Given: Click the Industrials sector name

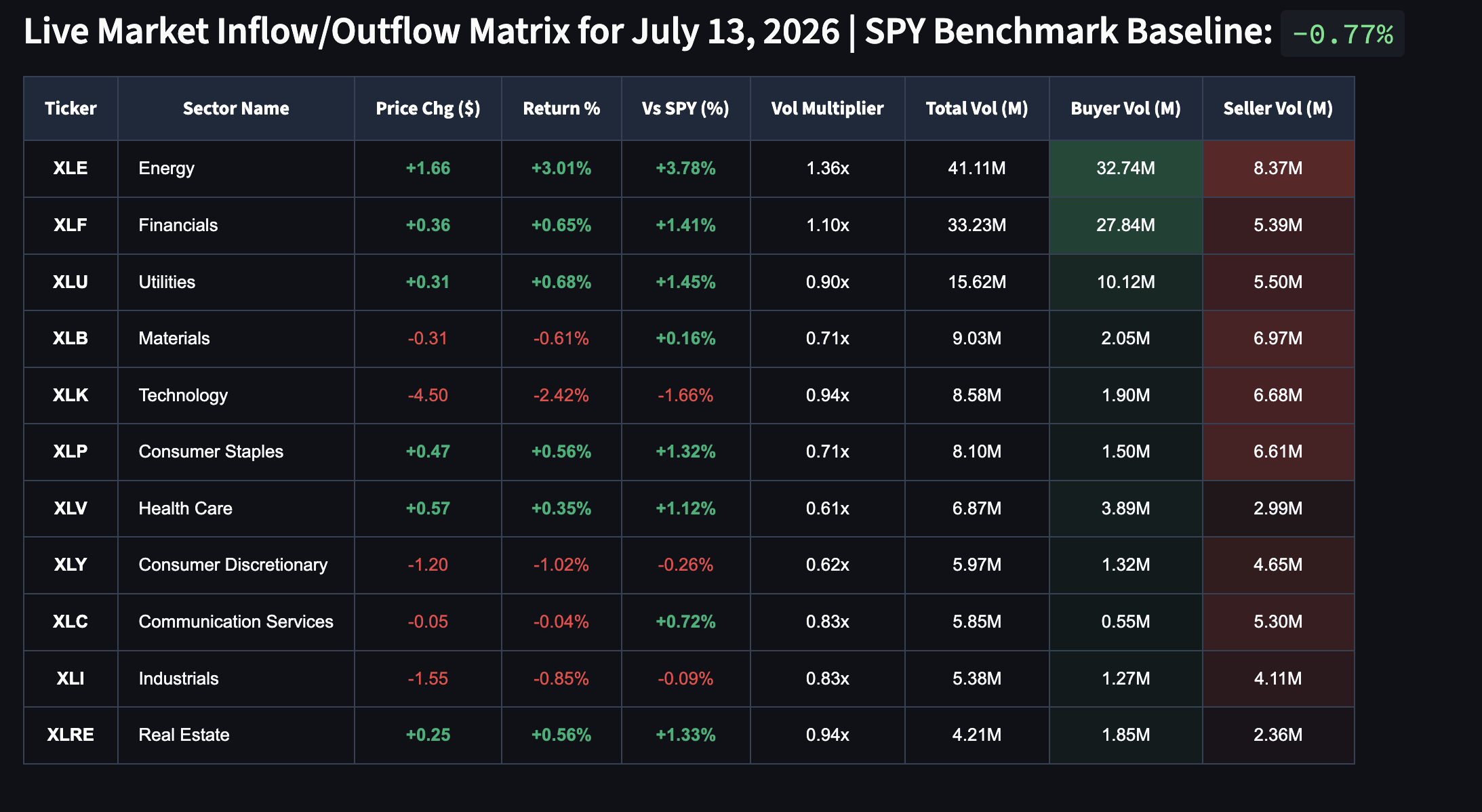Looking at the screenshot, I should click(x=178, y=678).
